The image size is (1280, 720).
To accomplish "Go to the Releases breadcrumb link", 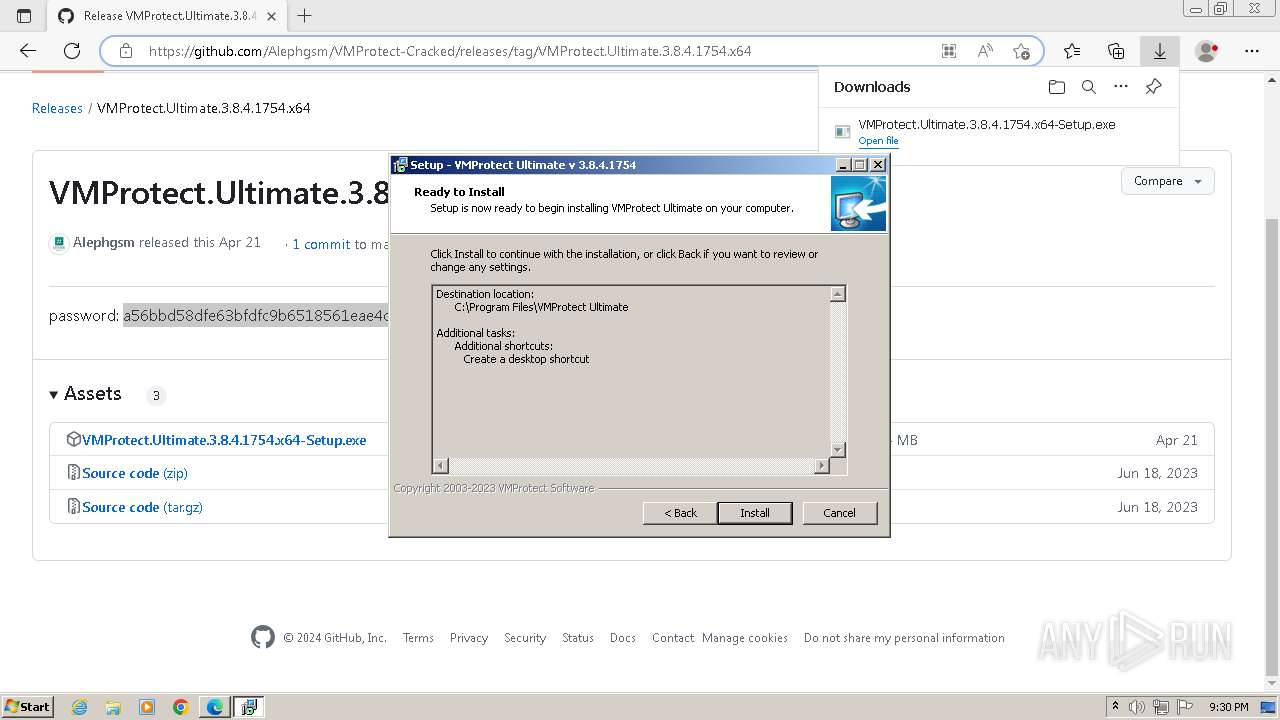I will pyautogui.click(x=57, y=108).
